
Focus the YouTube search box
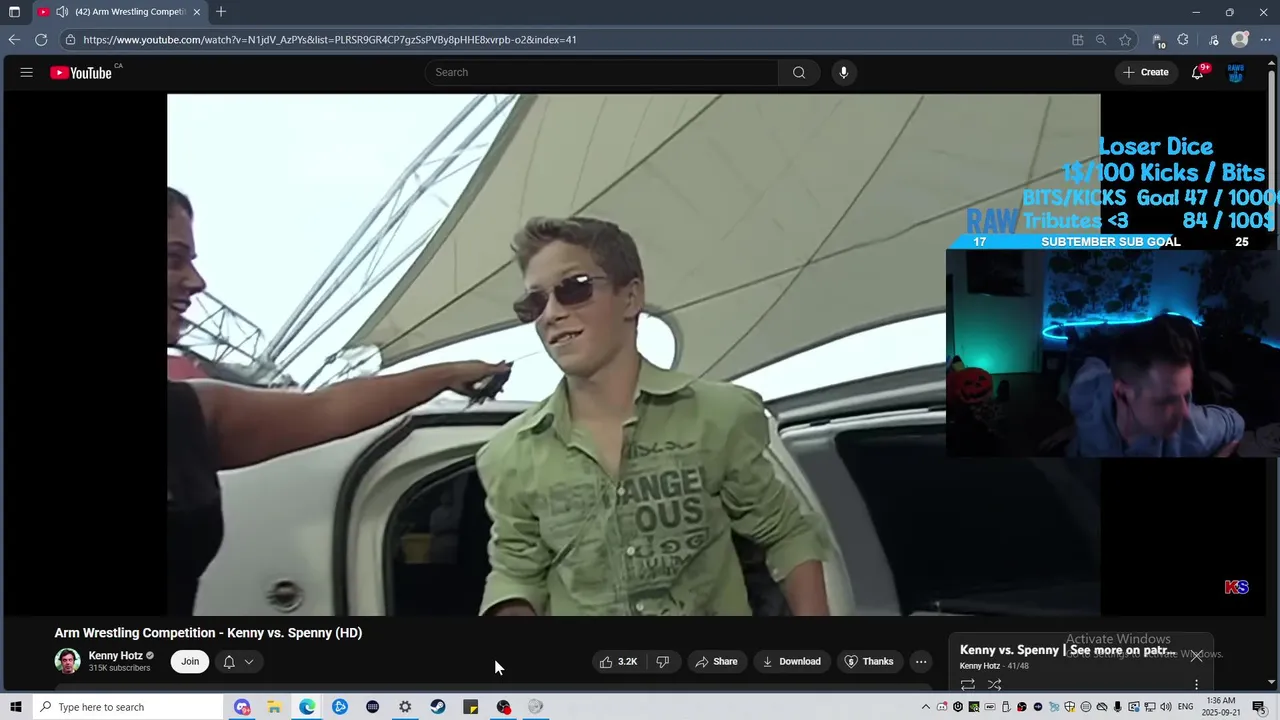(602, 72)
